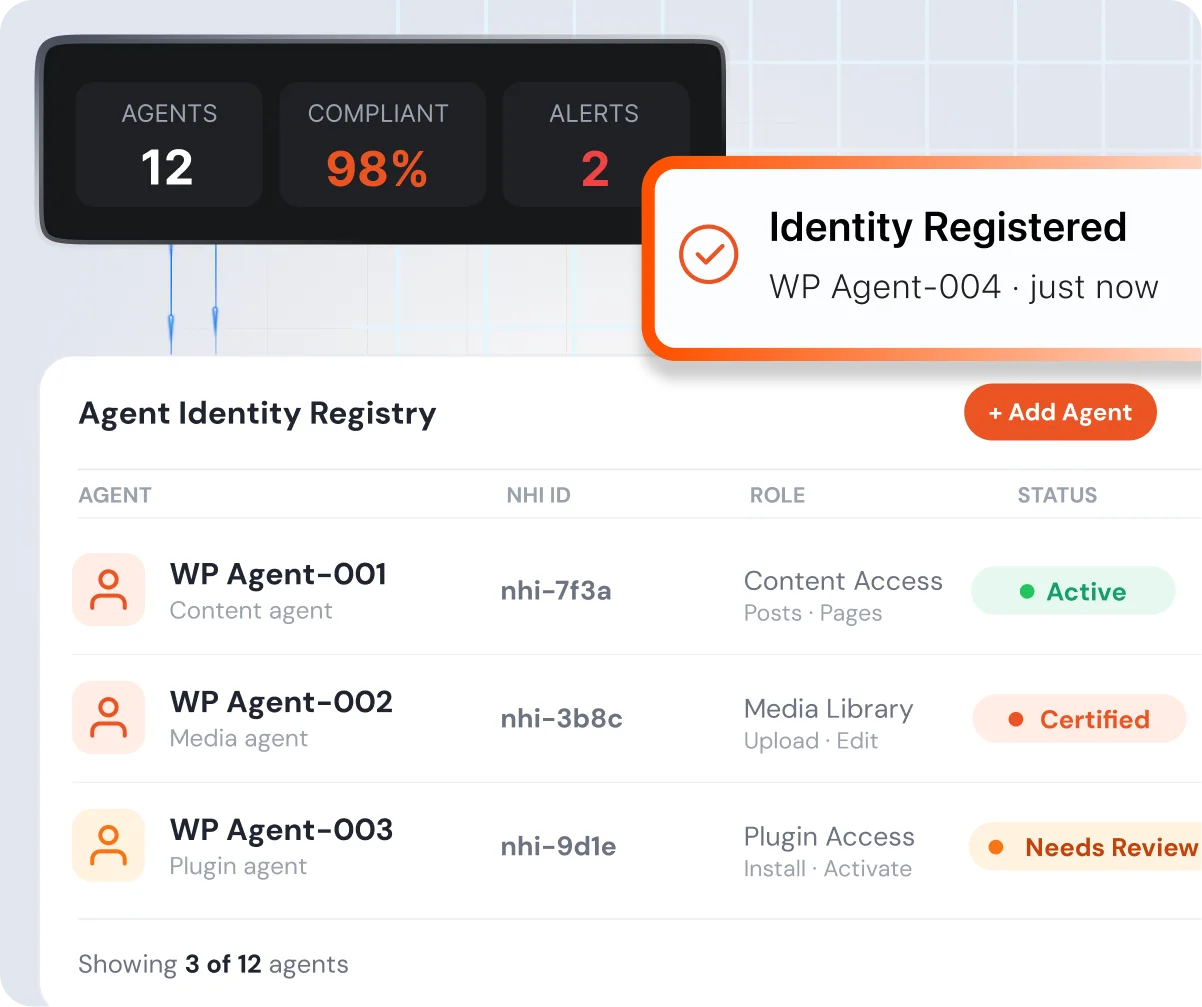Click the Agent Identity Registry heading
Screen dimensions: 1202x1007
(257, 414)
